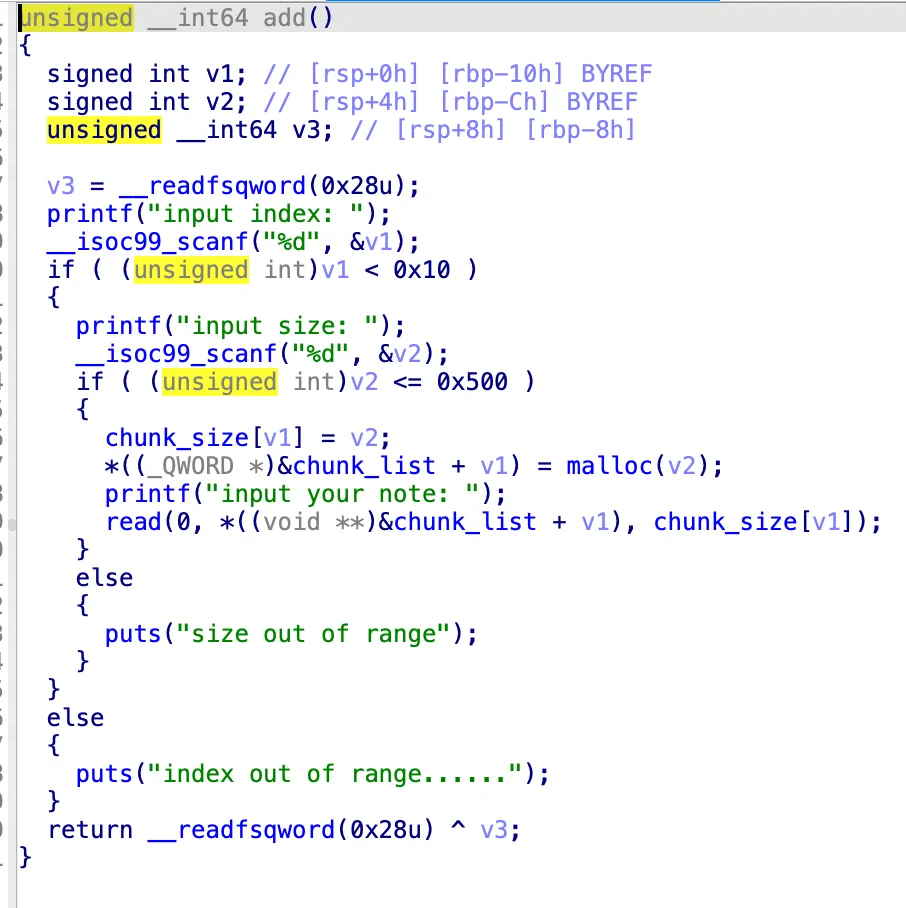906x908 pixels.
Task: Select variable v1 in its declaration line
Action: (x=250, y=74)
